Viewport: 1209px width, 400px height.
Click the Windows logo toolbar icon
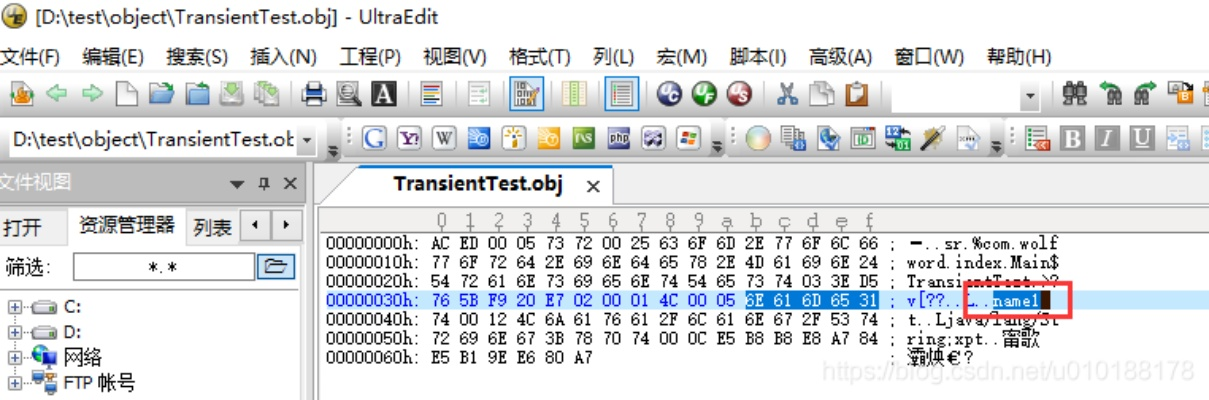pos(688,138)
